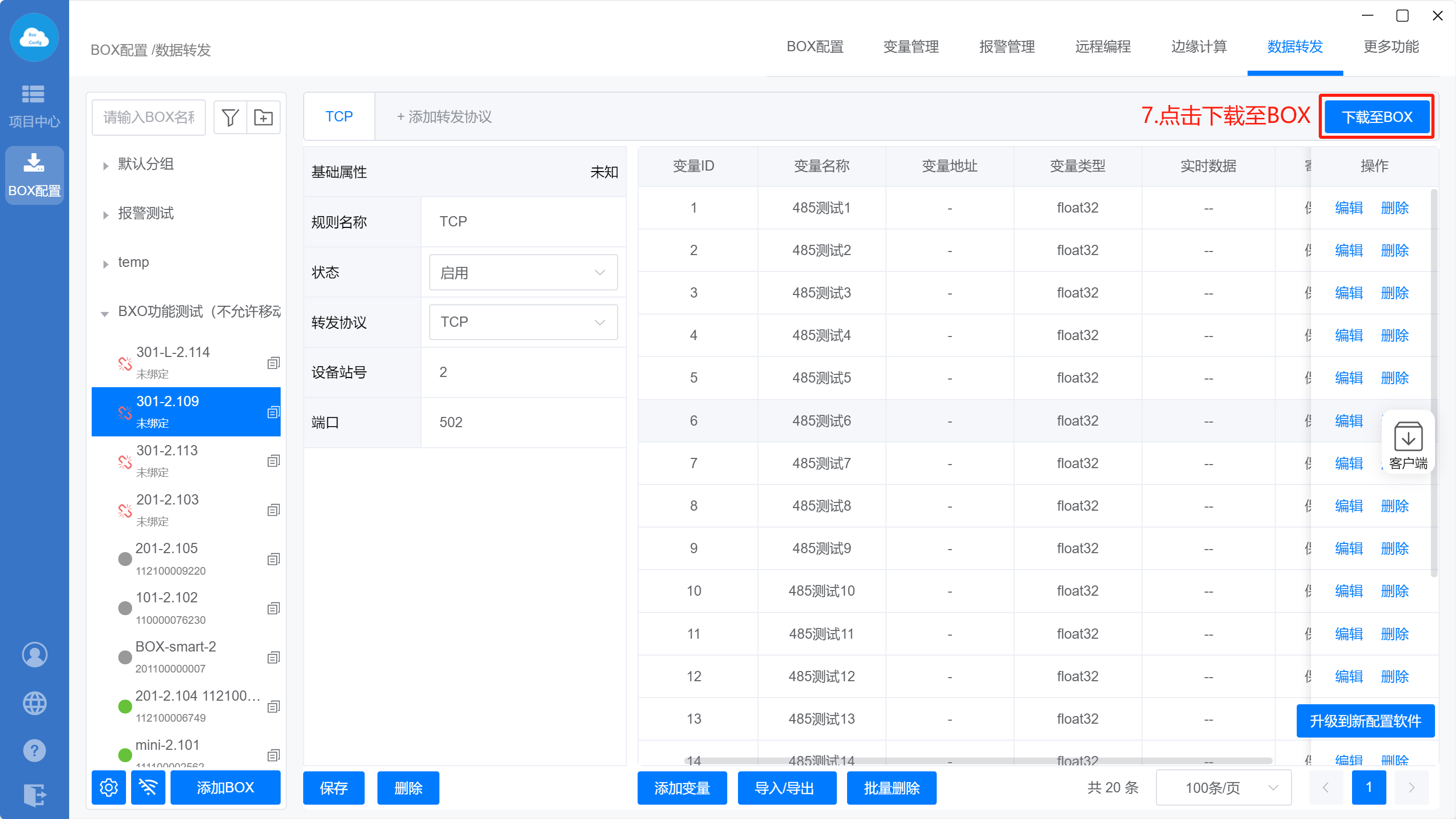
Task: Open the 100条/页 page size dropdown
Action: click(1223, 787)
